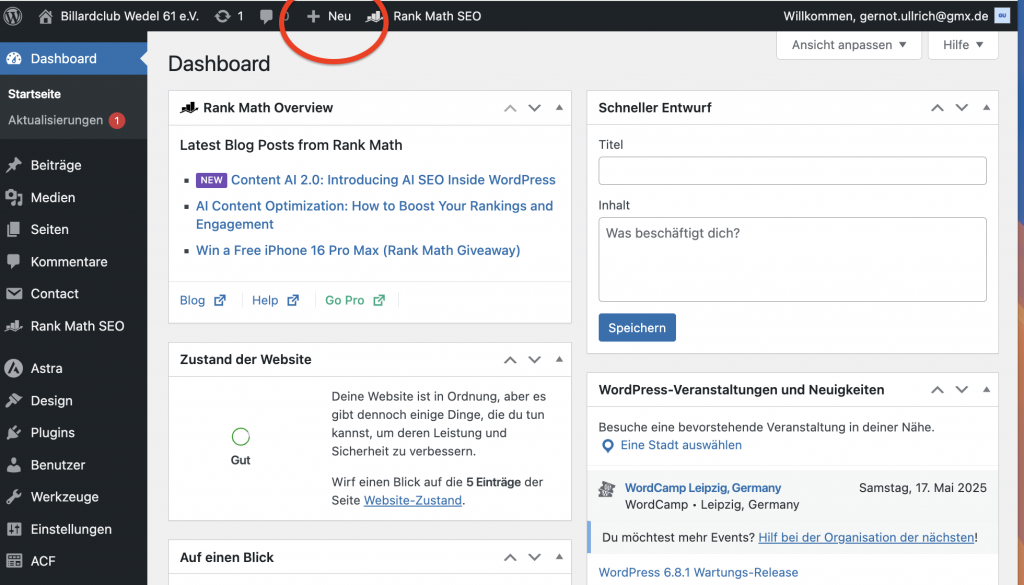Click the Benutzer user icon
This screenshot has width=1024, height=585.
(x=14, y=465)
